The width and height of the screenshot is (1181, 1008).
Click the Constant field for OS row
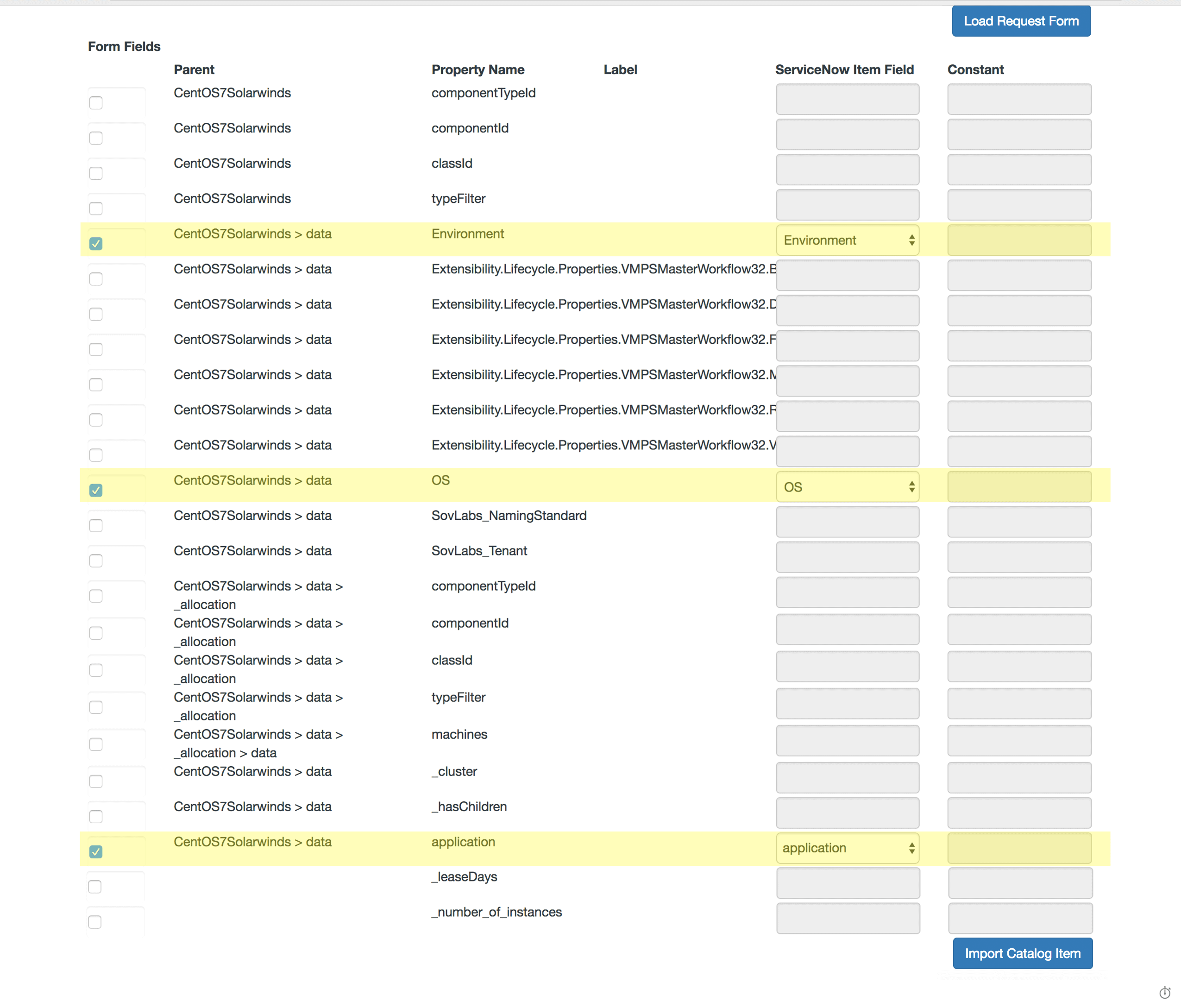1019,487
